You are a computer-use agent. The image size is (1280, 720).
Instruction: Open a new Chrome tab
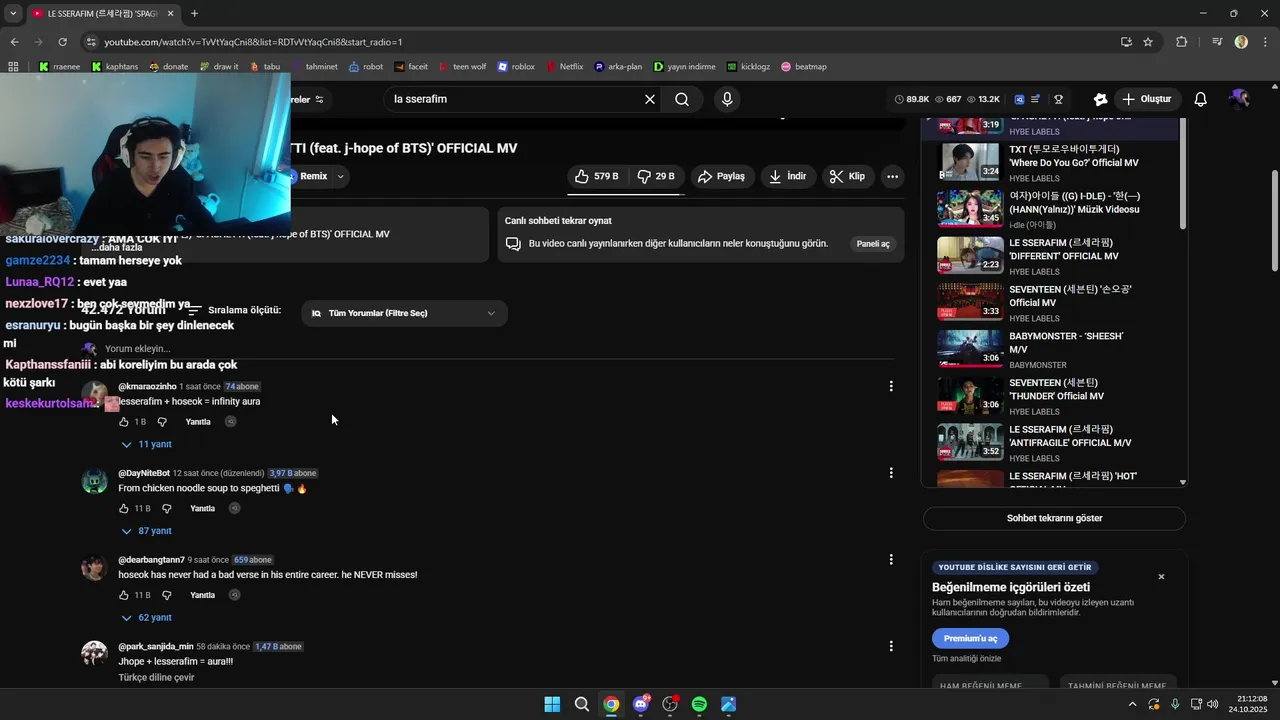(194, 14)
